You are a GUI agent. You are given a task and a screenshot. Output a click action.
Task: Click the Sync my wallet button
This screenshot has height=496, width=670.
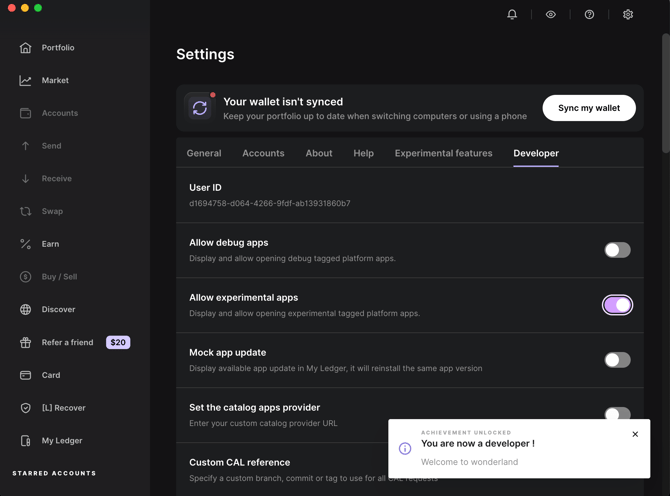pyautogui.click(x=589, y=108)
